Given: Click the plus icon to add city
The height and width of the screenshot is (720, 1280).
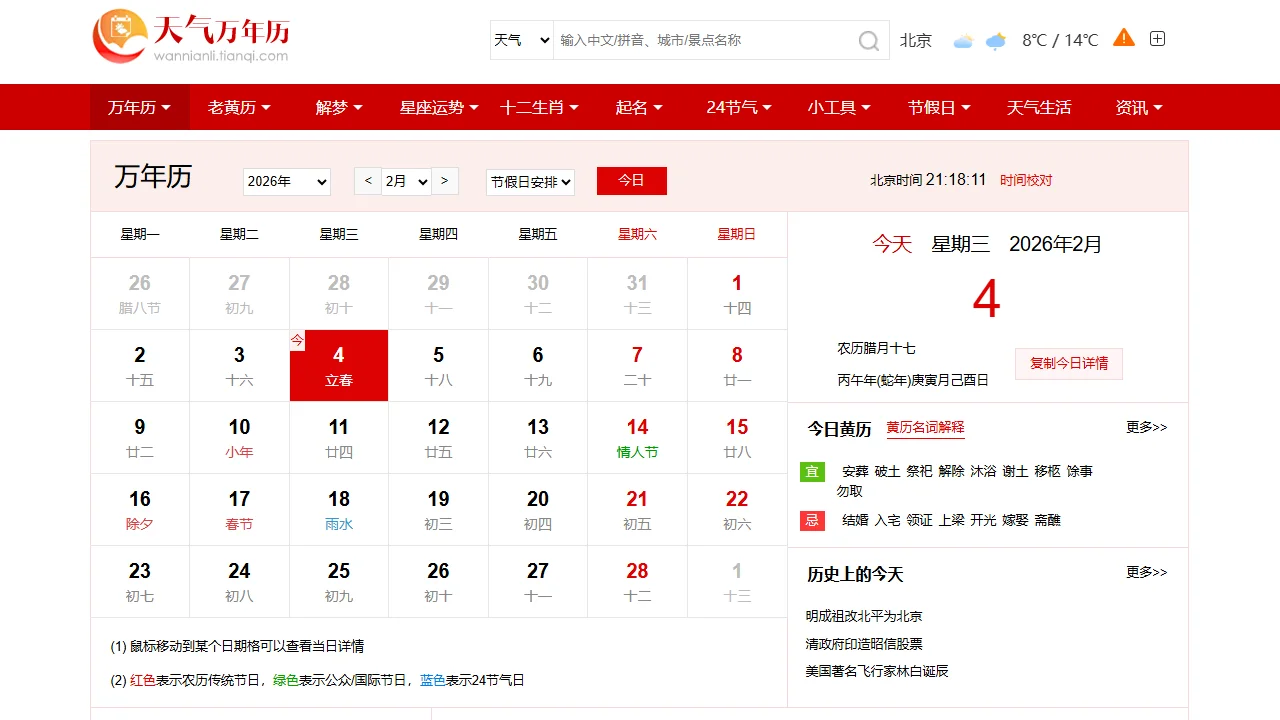Looking at the screenshot, I should 1157,39.
